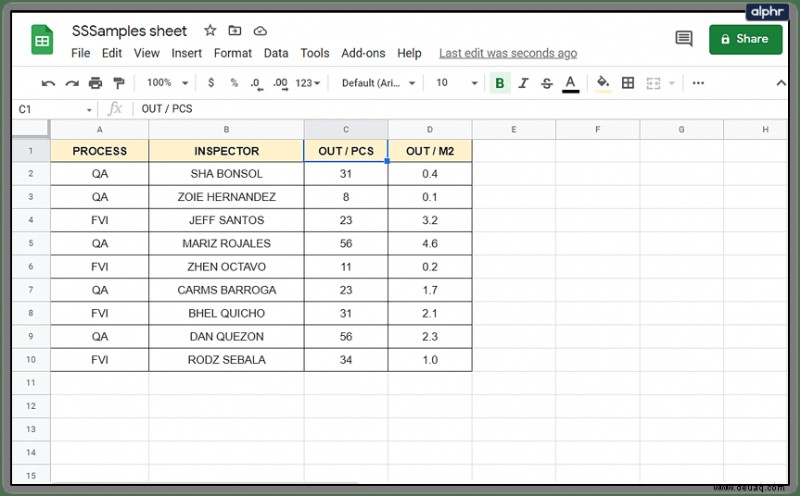Open the name box C1 dropdown
Viewport: 800px width, 496px height.
[89, 110]
